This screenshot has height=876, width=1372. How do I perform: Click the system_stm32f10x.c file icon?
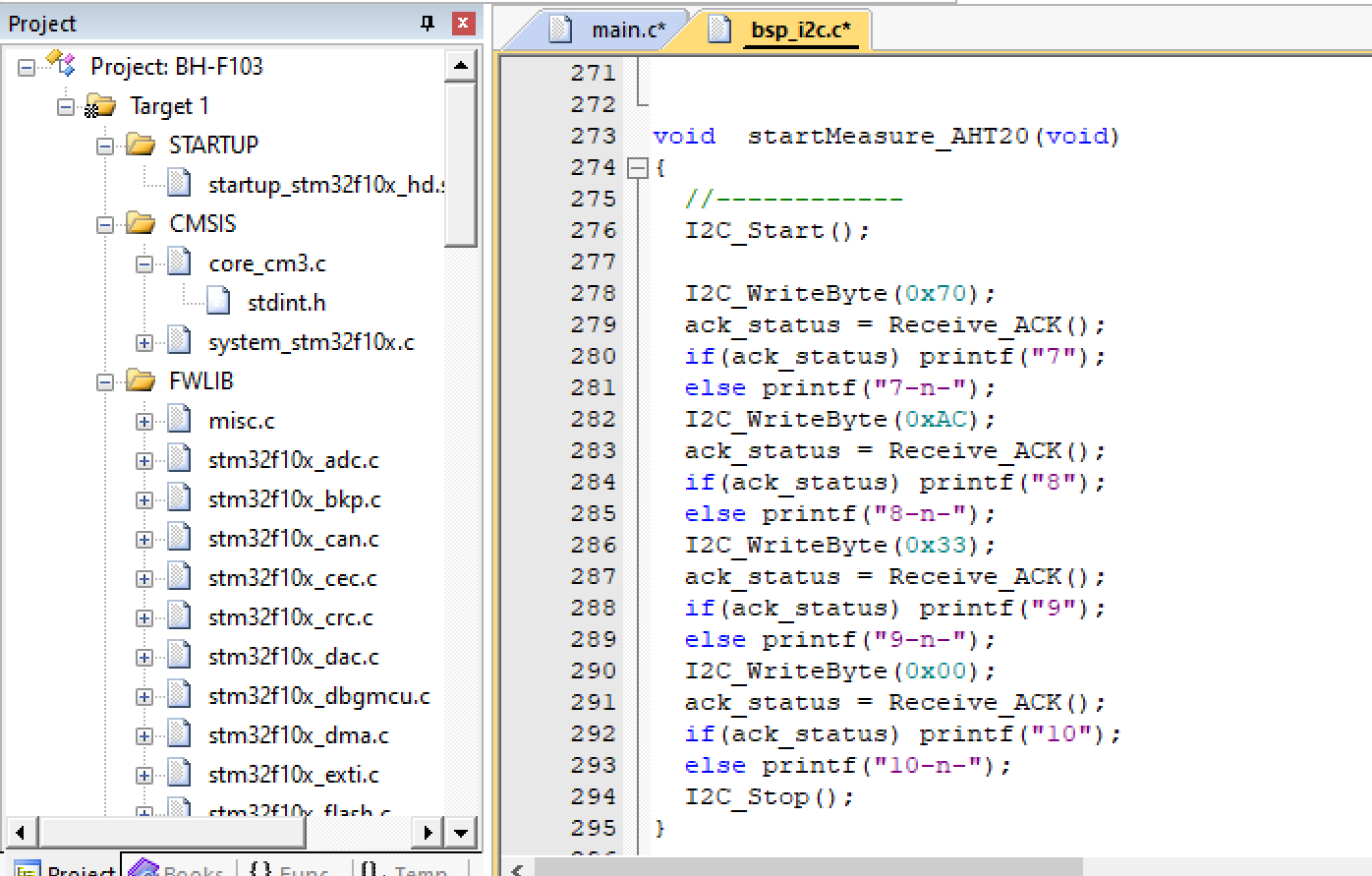[179, 340]
